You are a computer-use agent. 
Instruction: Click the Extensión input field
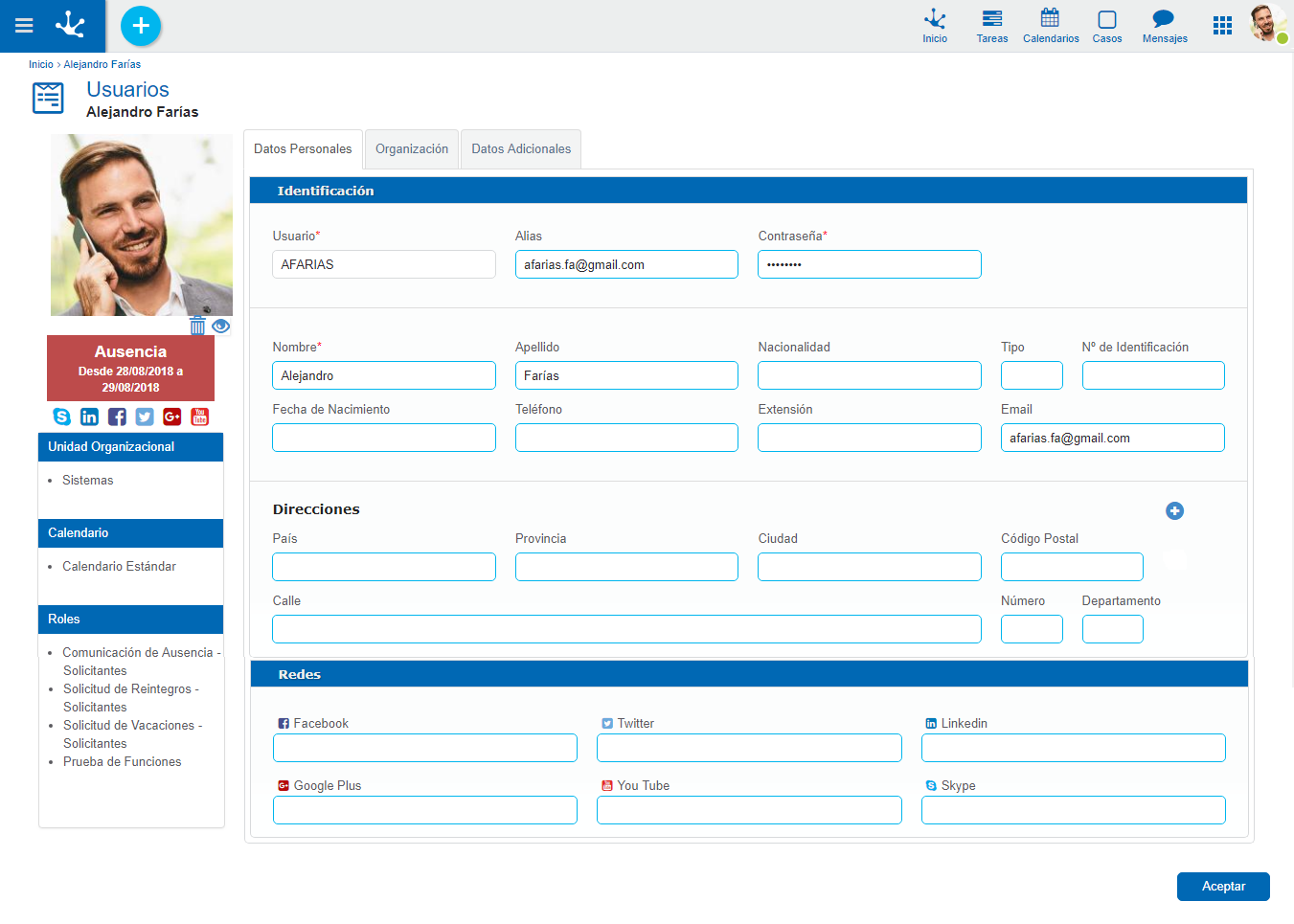point(870,438)
